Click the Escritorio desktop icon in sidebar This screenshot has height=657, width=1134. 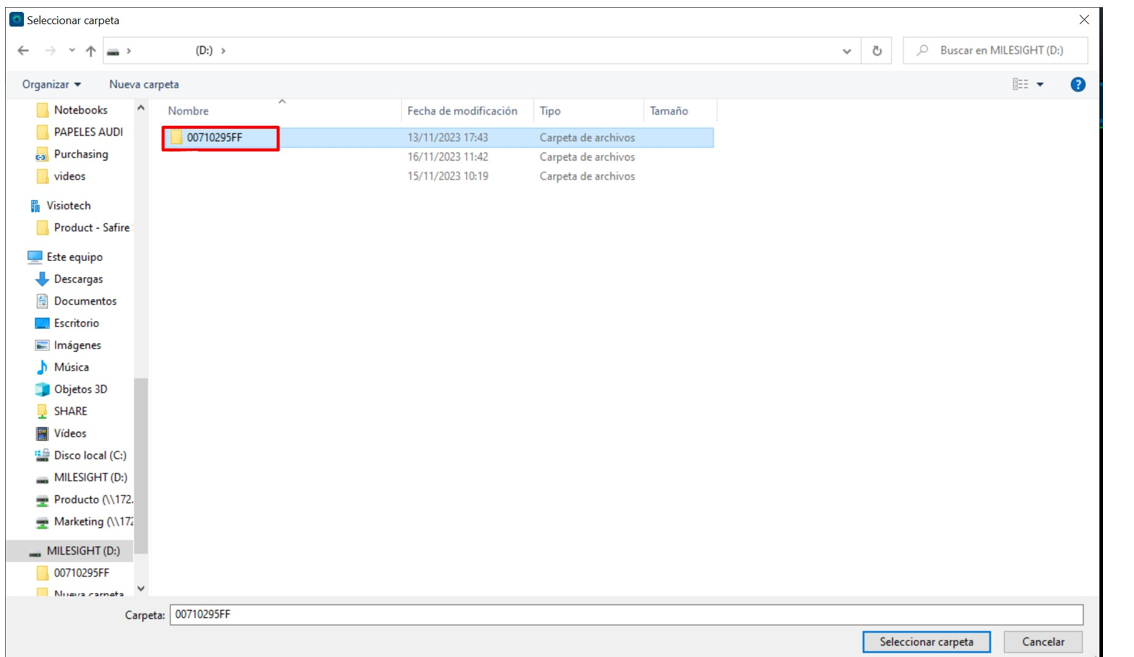tap(75, 322)
